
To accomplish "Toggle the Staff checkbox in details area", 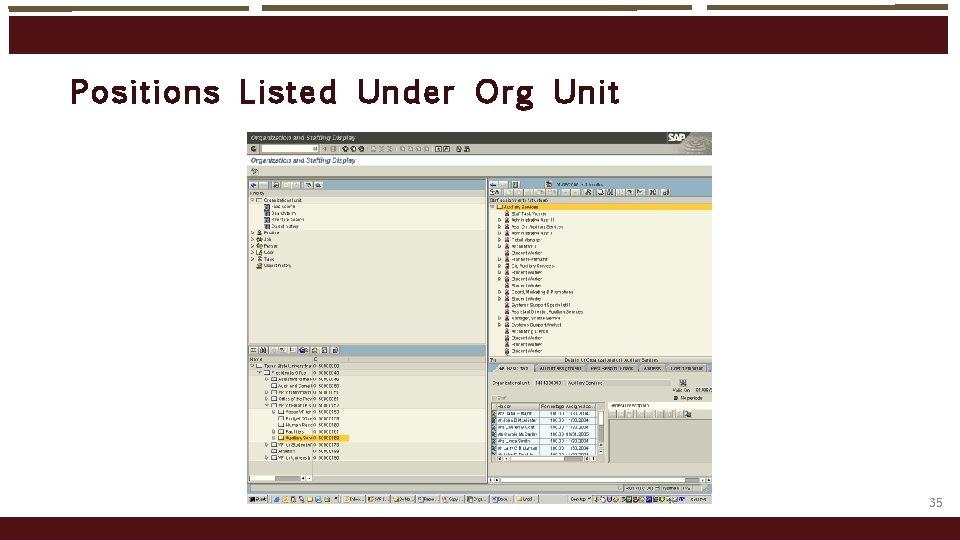I will [x=495, y=398].
